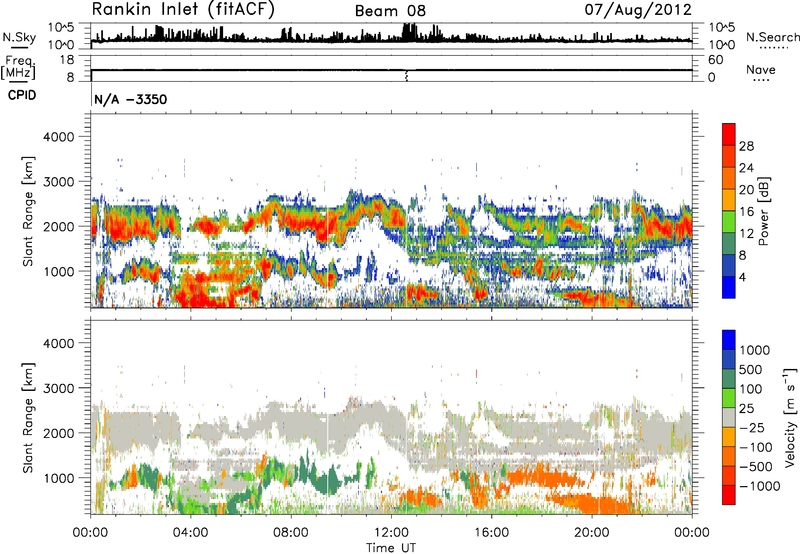This screenshot has width=800, height=554.
Task: Click the 'Slant Range [km]' label on velocity panel
Action: (x=28, y=417)
